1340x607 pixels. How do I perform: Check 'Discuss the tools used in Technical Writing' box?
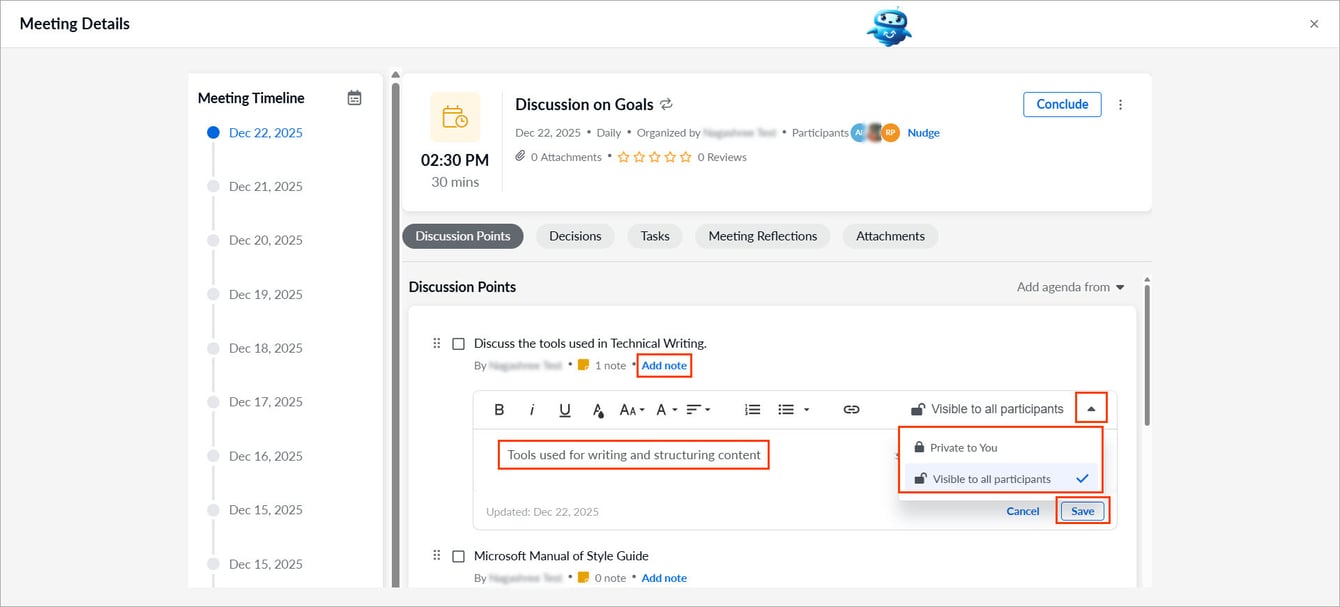pyautogui.click(x=459, y=344)
